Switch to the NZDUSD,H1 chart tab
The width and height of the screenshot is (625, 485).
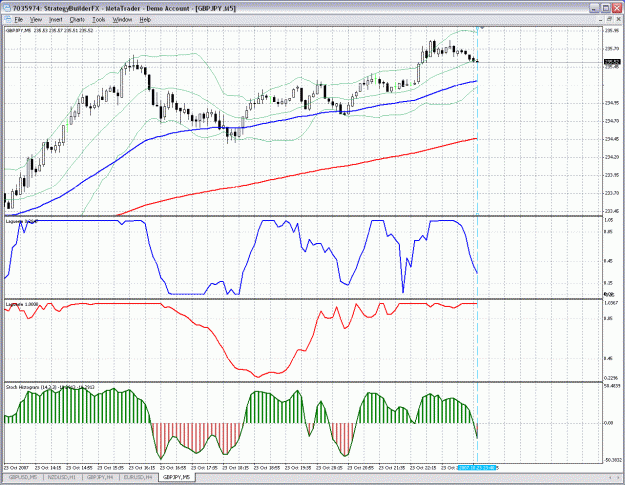point(62,477)
